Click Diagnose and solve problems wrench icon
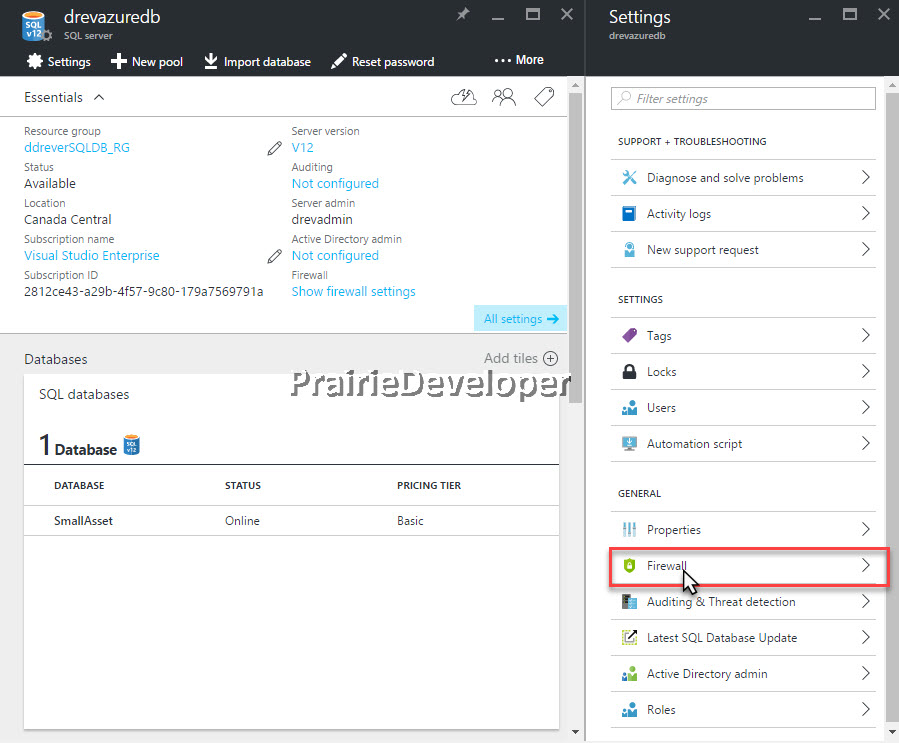This screenshot has width=899, height=743. tap(630, 178)
